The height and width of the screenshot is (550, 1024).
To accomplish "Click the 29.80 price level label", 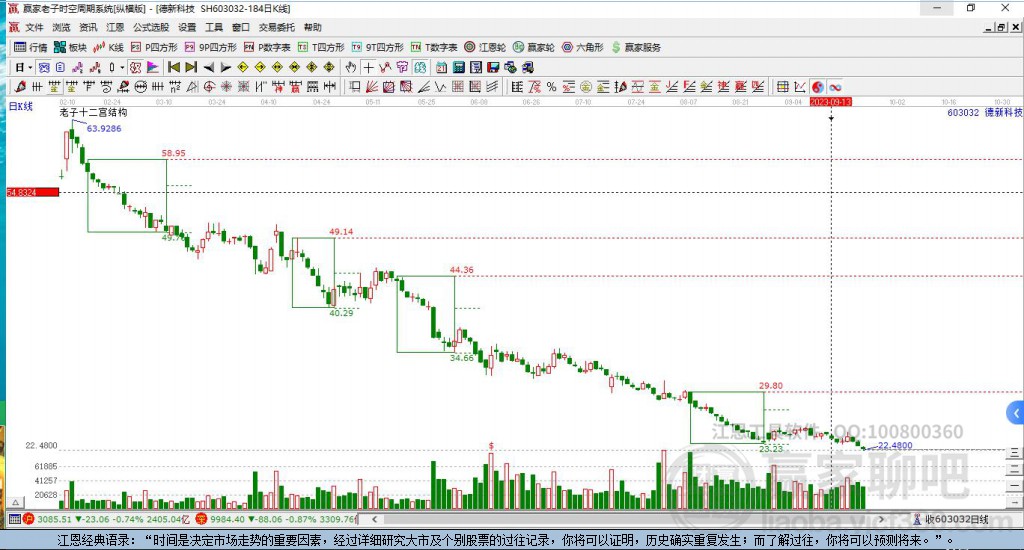I will click(771, 386).
